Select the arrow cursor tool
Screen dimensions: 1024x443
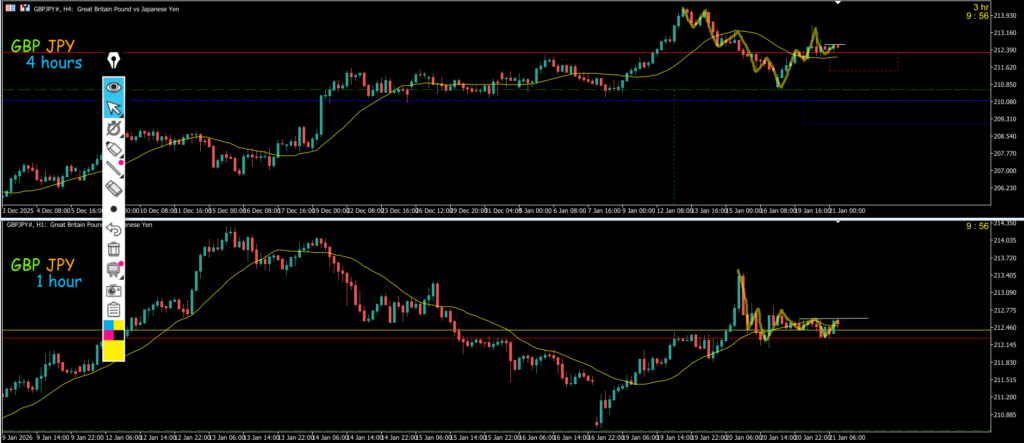(x=114, y=108)
